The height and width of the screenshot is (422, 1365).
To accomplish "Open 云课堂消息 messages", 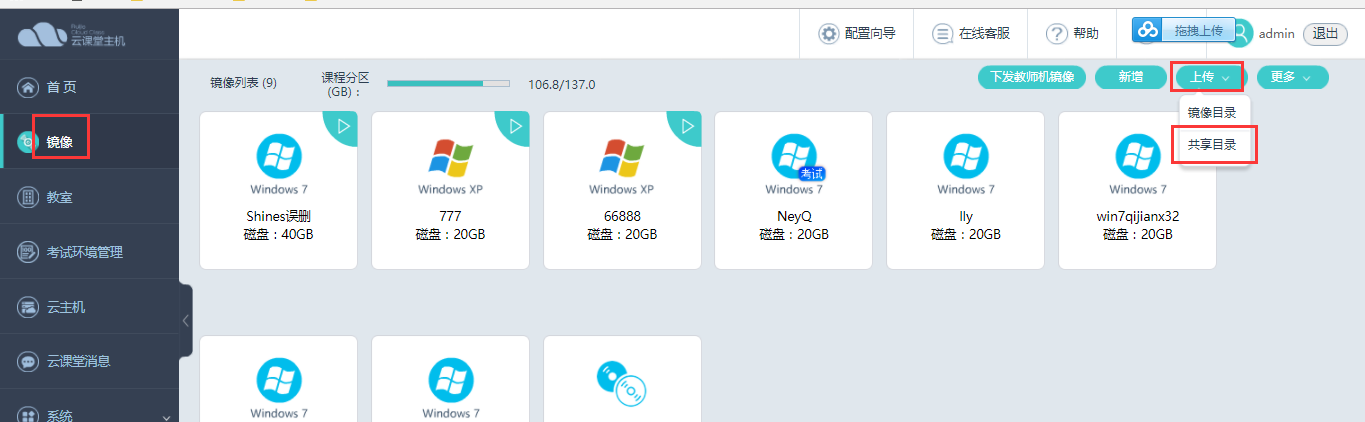I will 89,361.
